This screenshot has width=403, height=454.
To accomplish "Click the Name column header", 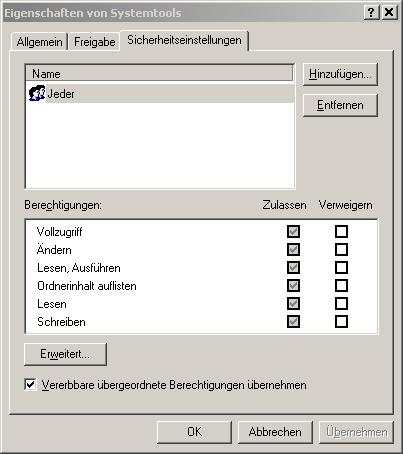I will [x=159, y=74].
